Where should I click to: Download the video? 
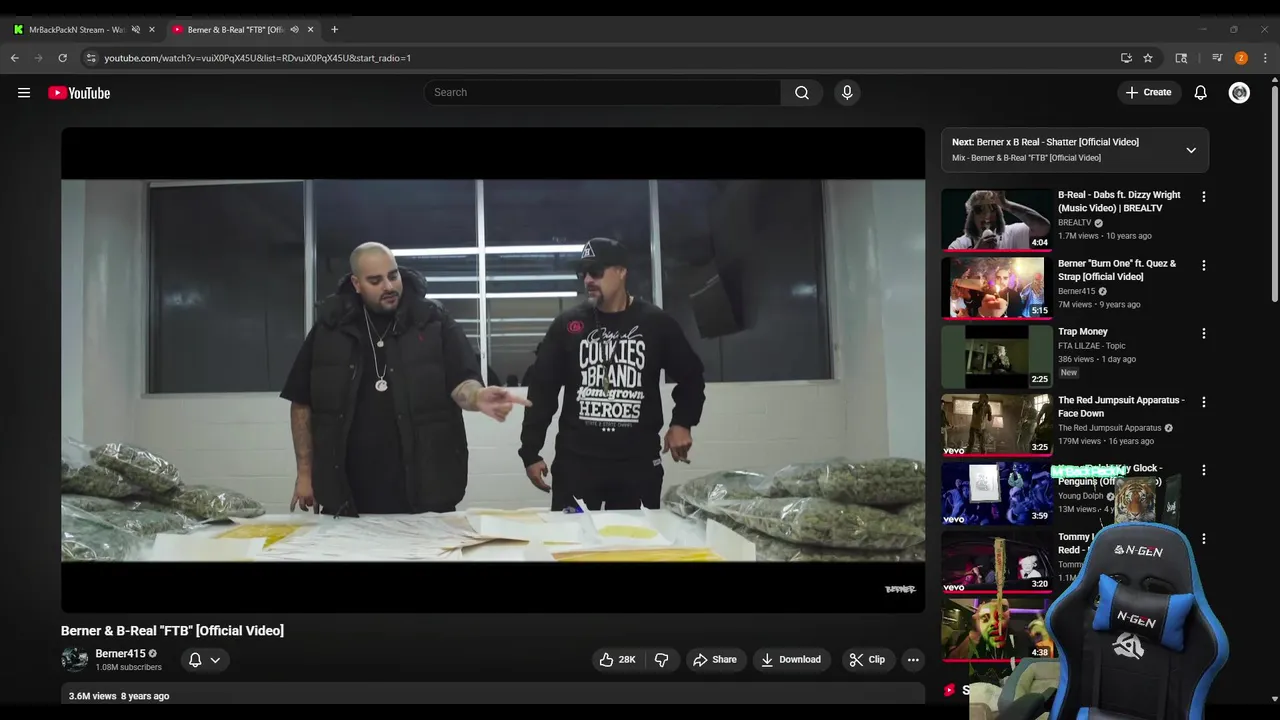pos(791,660)
